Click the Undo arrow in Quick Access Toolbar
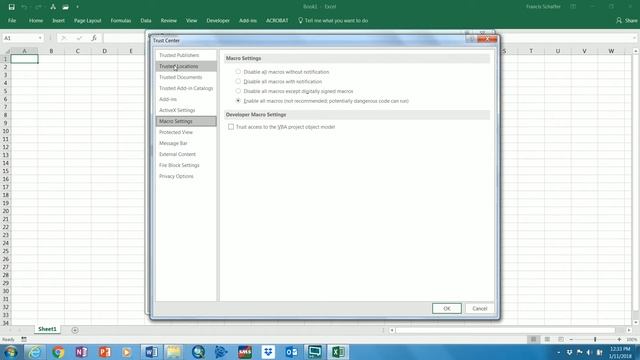640x360 pixels. [x=24, y=7]
